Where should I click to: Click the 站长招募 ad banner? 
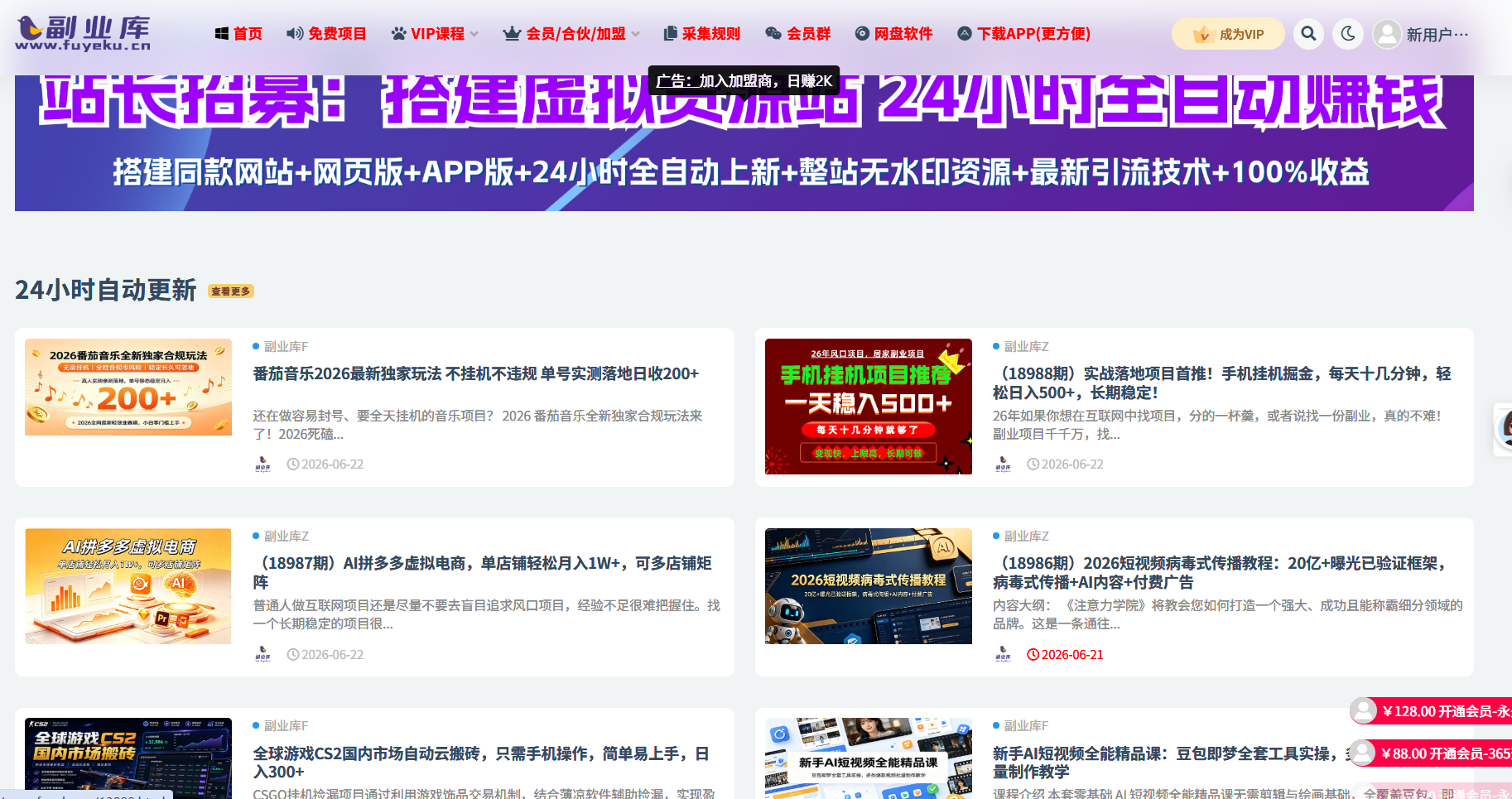pos(744,142)
